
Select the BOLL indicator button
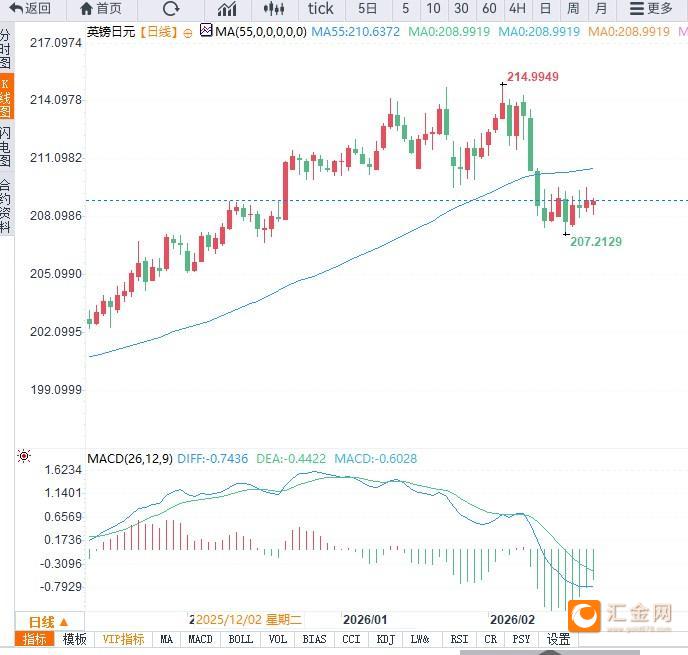[241, 639]
